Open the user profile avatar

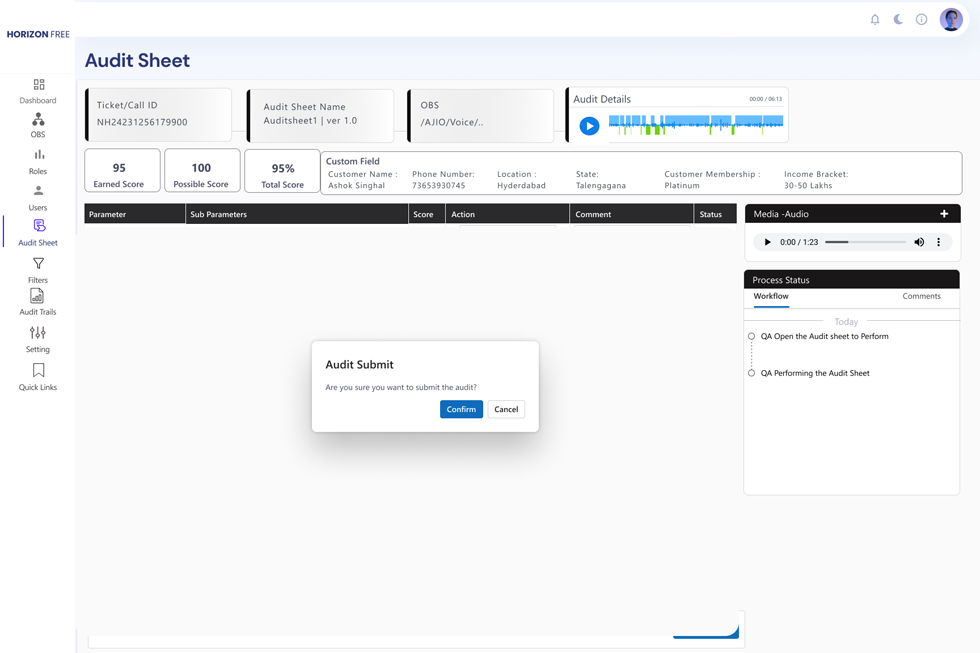(951, 19)
